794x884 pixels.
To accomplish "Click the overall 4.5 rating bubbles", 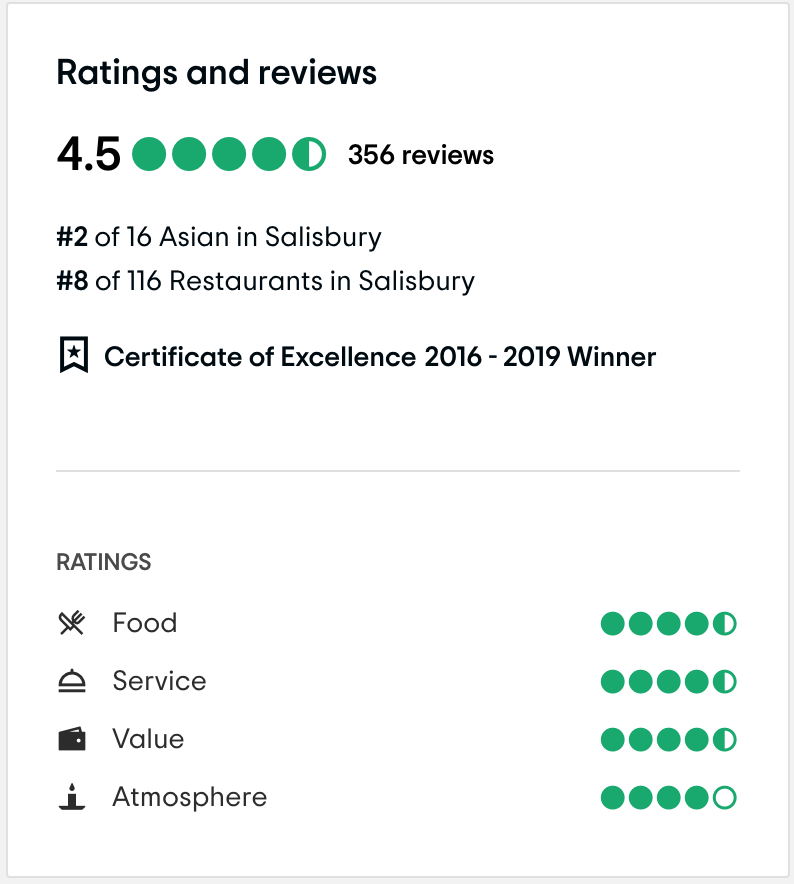I will tap(229, 155).
